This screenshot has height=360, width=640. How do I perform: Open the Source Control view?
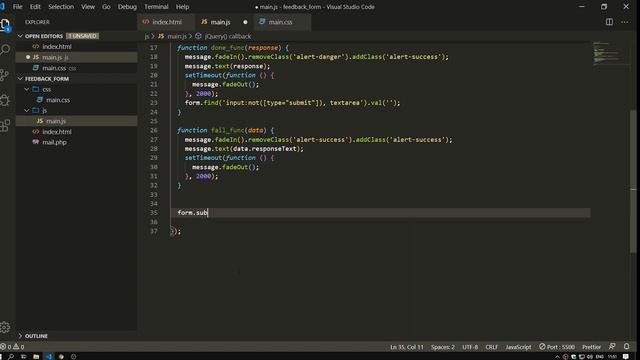[x=5, y=75]
